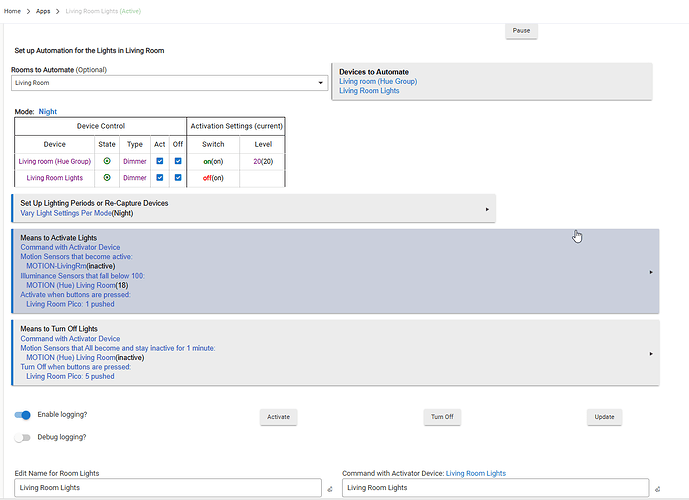Turn on the Debug logging toggle
Viewport: 689px width, 500px height.
(23, 437)
